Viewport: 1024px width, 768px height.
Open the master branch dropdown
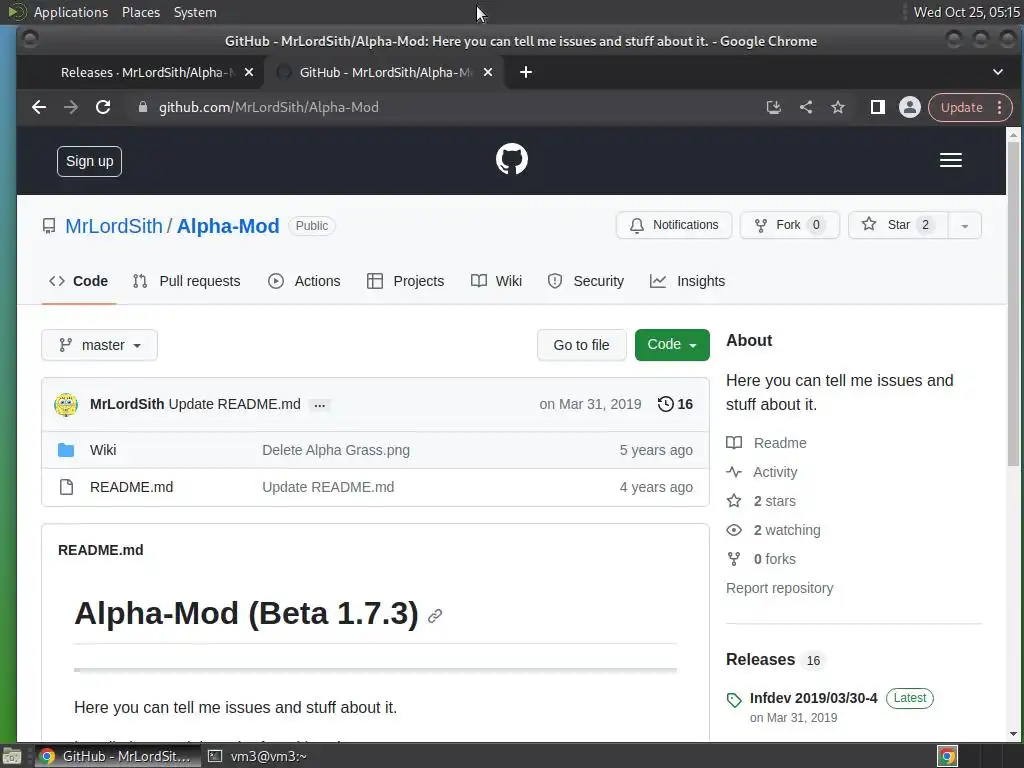tap(99, 345)
